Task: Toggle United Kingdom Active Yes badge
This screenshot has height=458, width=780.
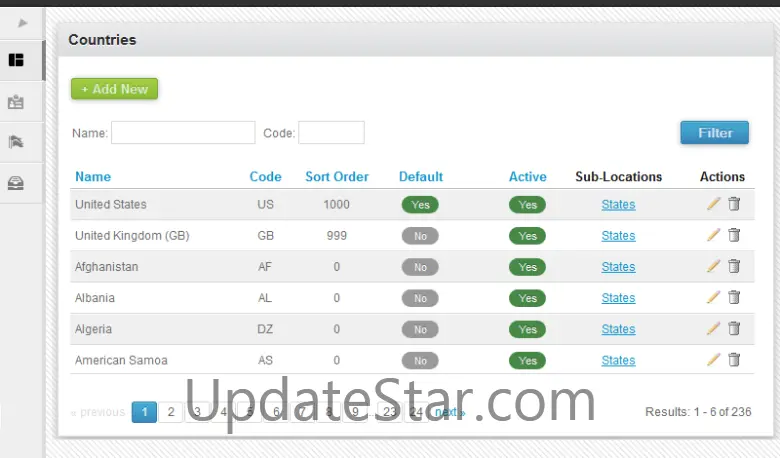Action: click(527, 236)
